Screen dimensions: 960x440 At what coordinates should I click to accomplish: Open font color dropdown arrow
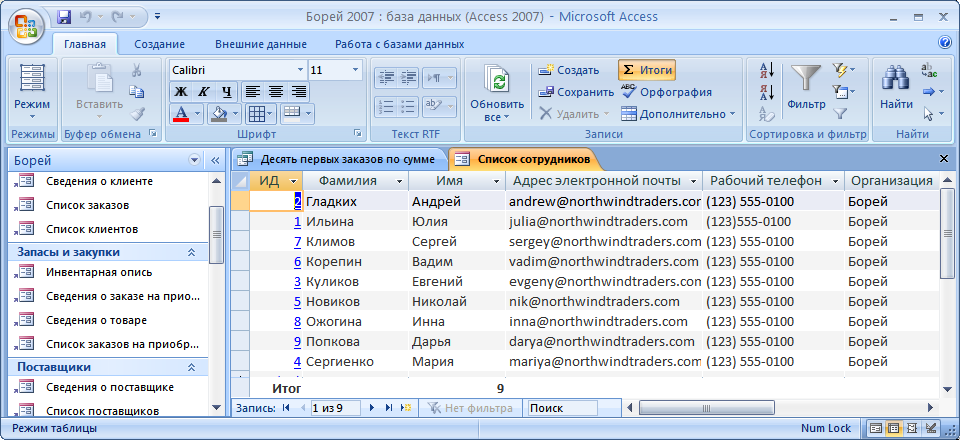[197, 114]
